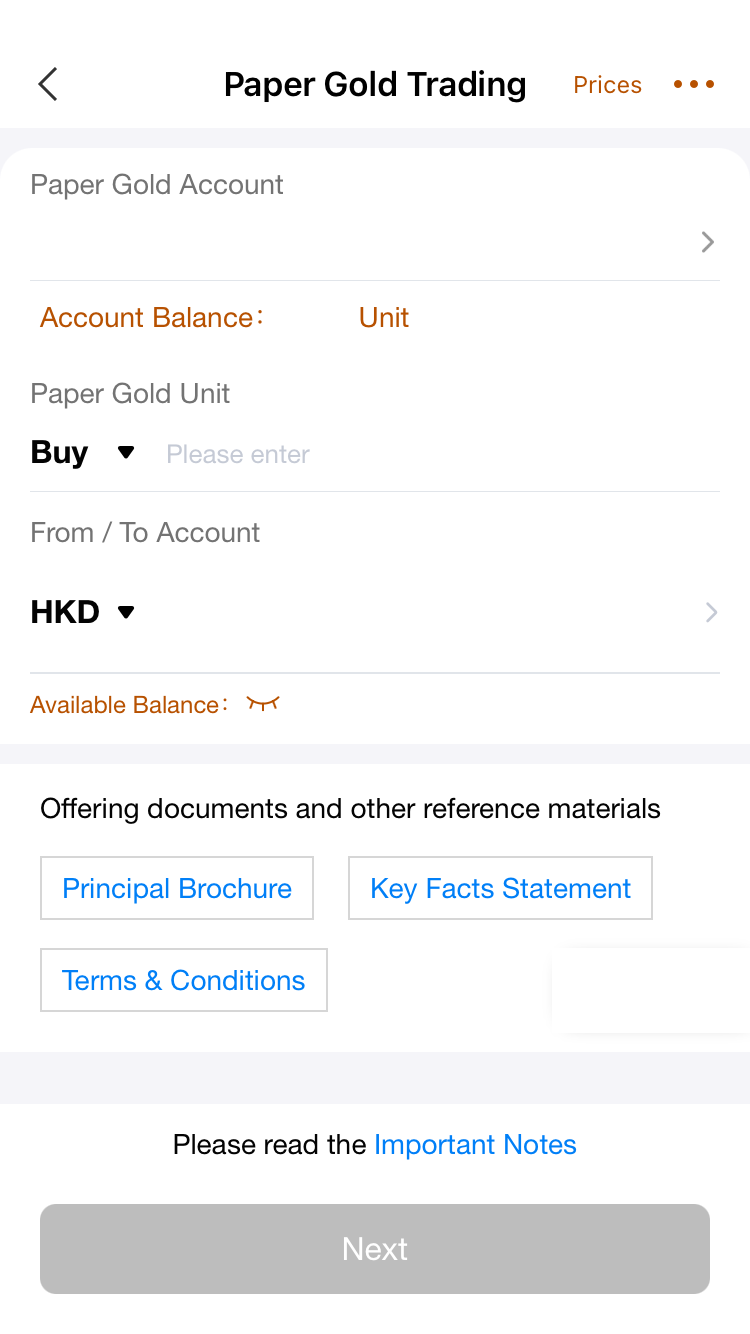750x1334 pixels.
Task: Expand Paper Gold Account selection chevron
Action: [707, 242]
